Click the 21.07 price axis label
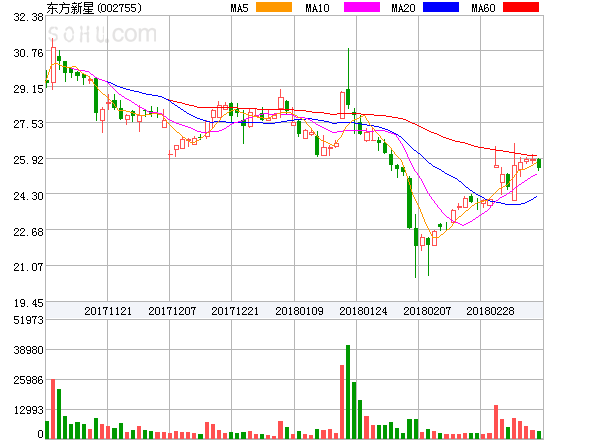The height and width of the screenshot is (440, 600). pos(28,267)
